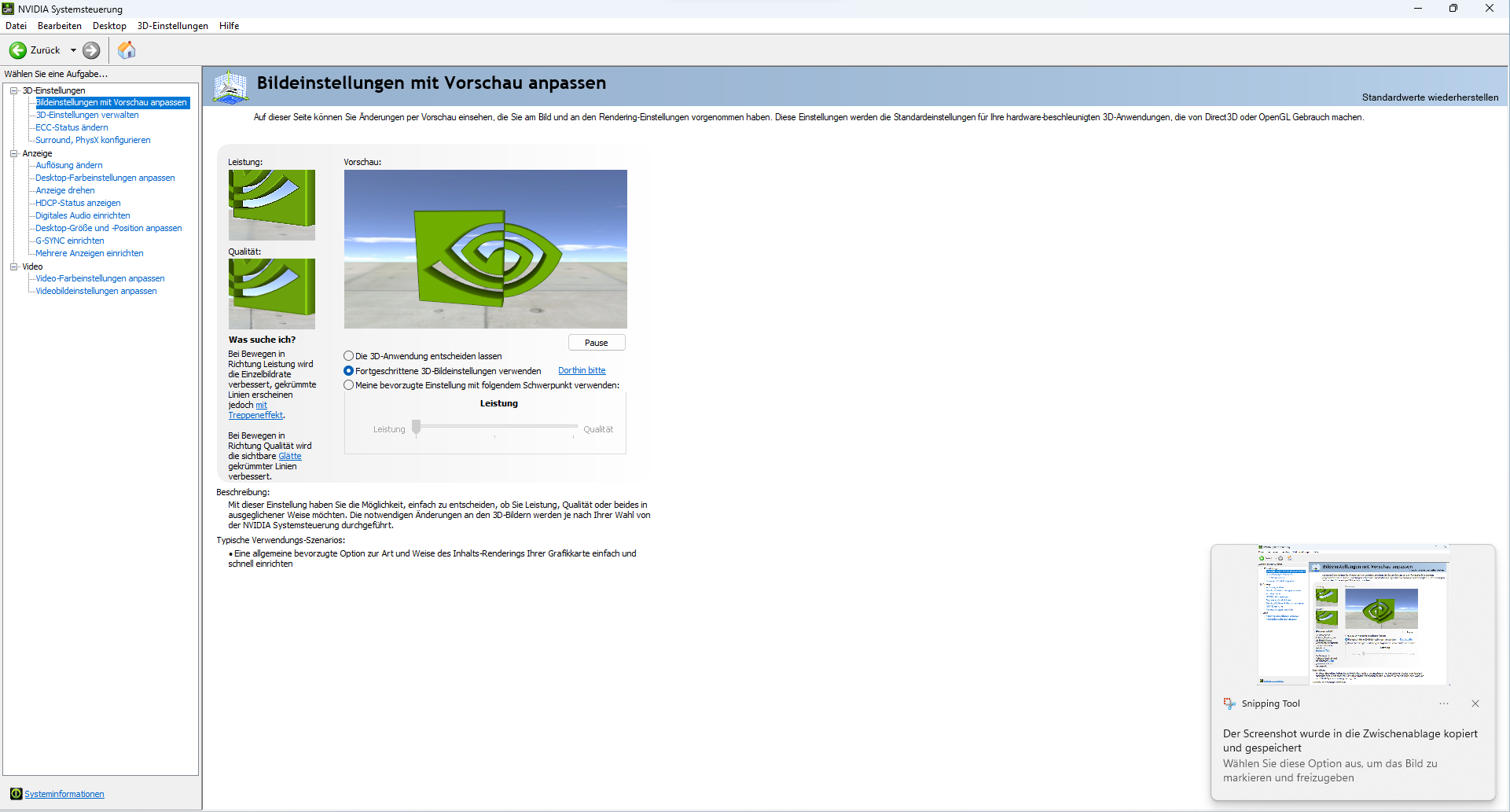1510x812 pixels.
Task: Click the green Zurück back arrow icon
Action: pos(18,50)
